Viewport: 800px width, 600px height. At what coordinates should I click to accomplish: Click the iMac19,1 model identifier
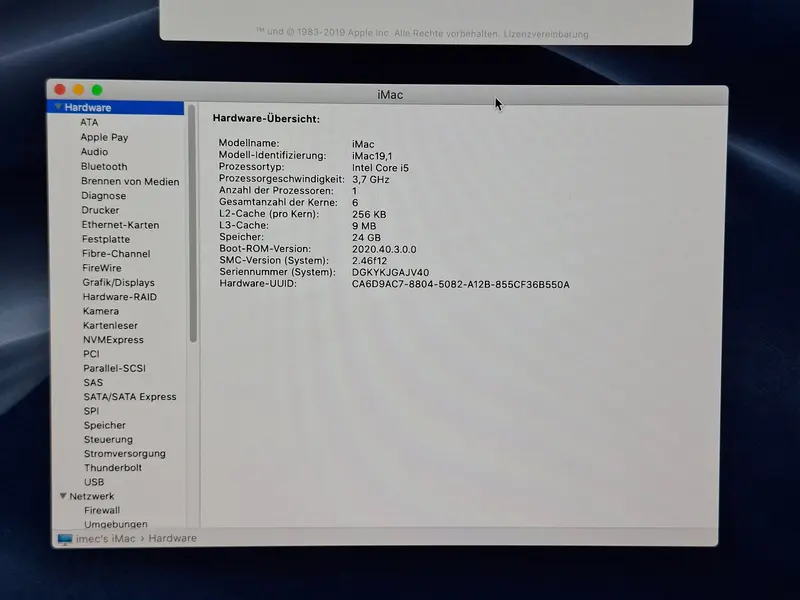(x=372, y=156)
